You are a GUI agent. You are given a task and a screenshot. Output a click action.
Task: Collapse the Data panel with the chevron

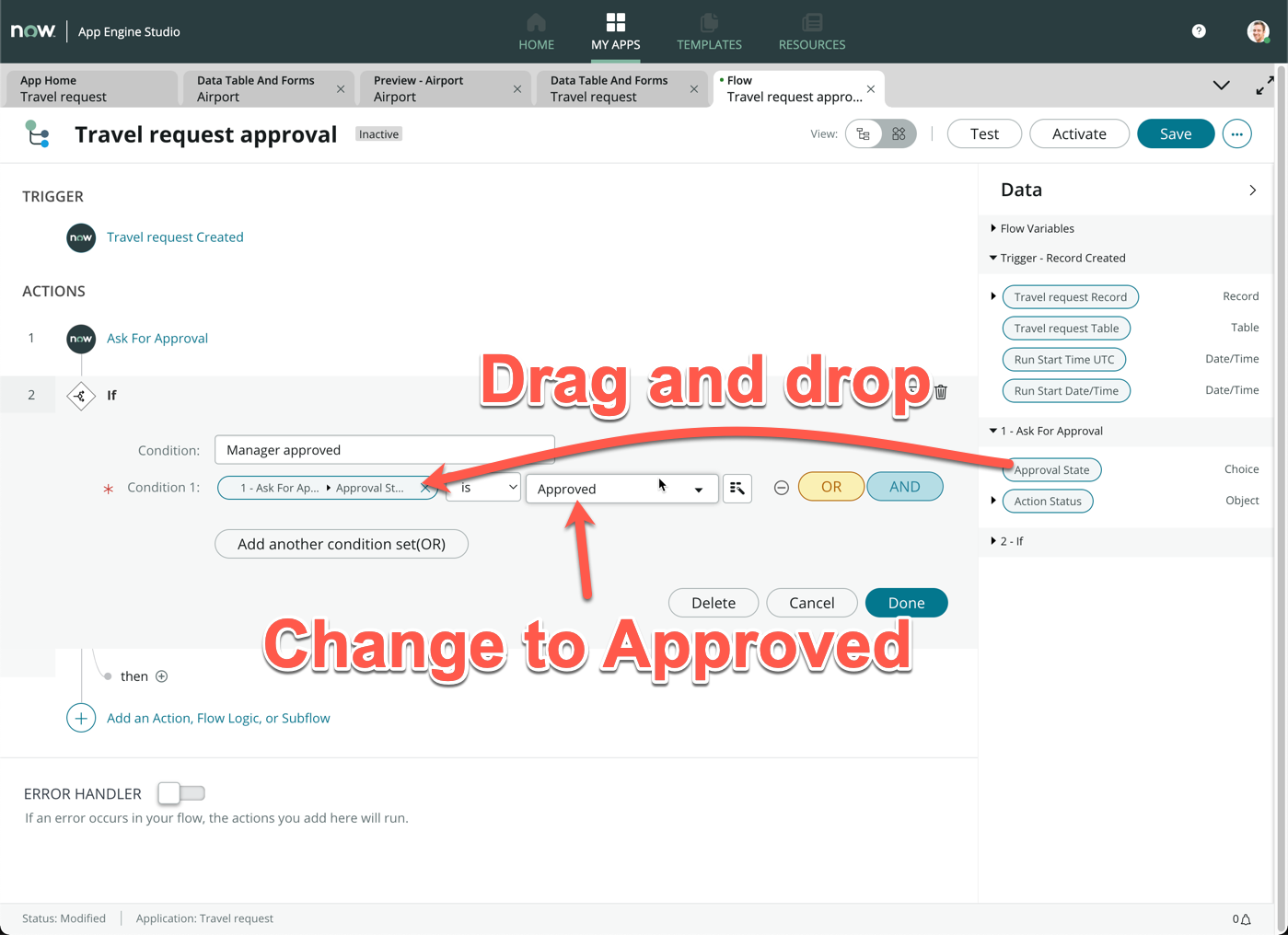[1252, 190]
